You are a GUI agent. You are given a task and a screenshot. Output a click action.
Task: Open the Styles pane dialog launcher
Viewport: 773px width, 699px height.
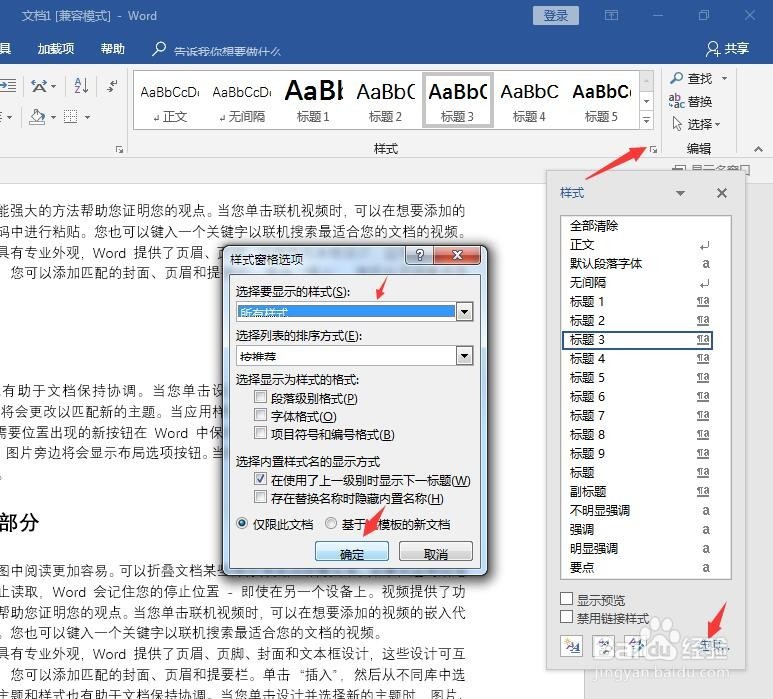pos(653,149)
